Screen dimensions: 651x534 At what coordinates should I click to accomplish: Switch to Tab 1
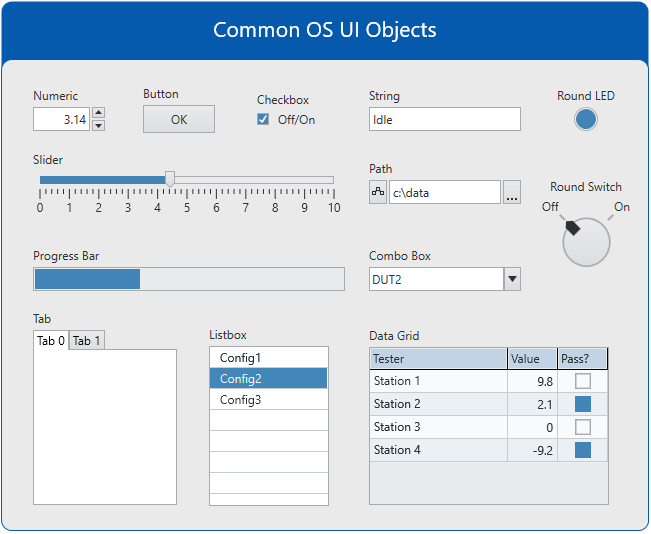click(87, 341)
